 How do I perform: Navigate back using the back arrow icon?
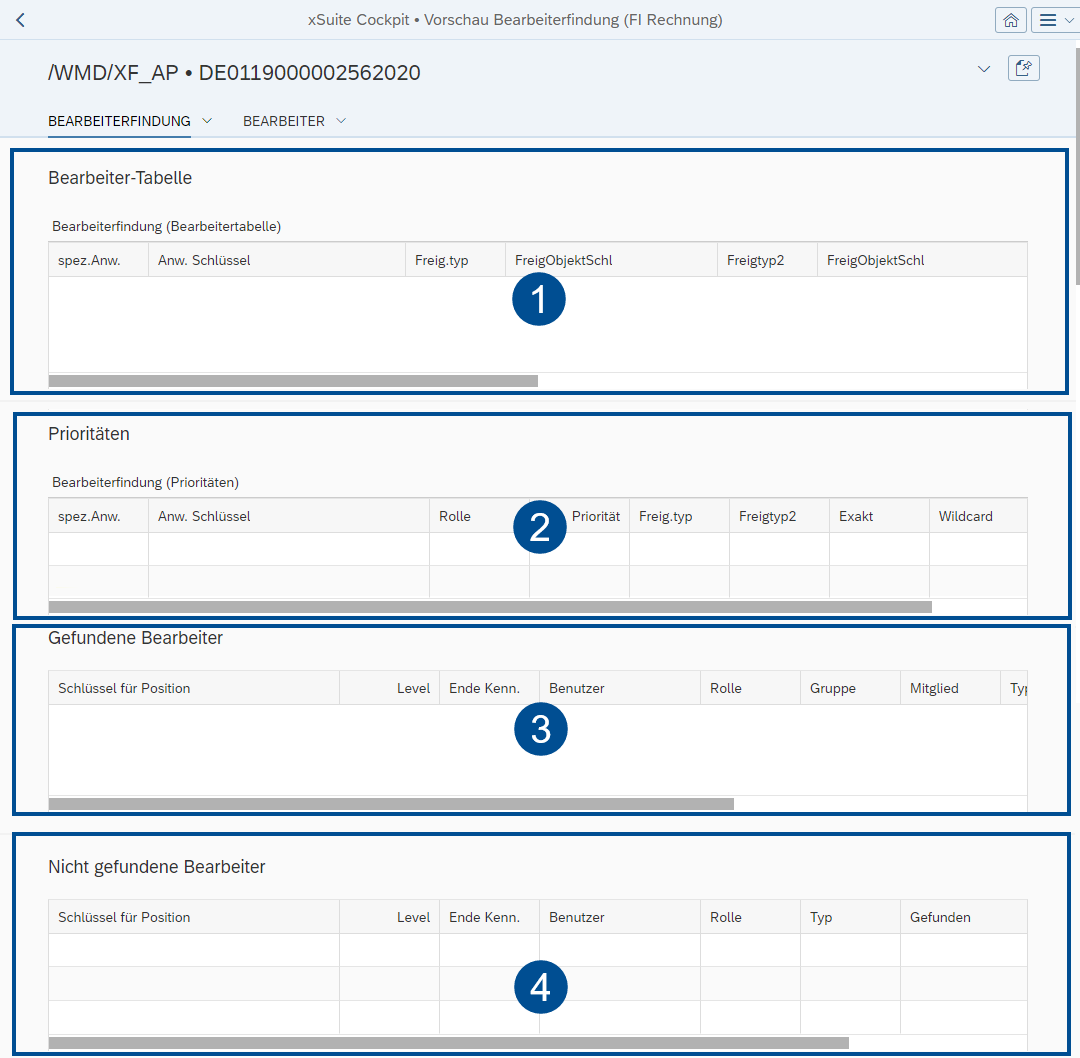pos(20,19)
